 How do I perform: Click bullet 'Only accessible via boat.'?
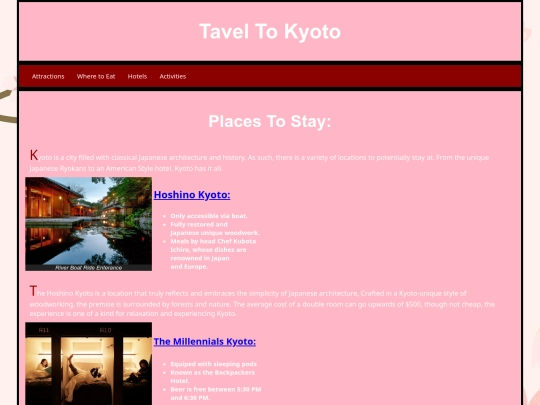(209, 216)
